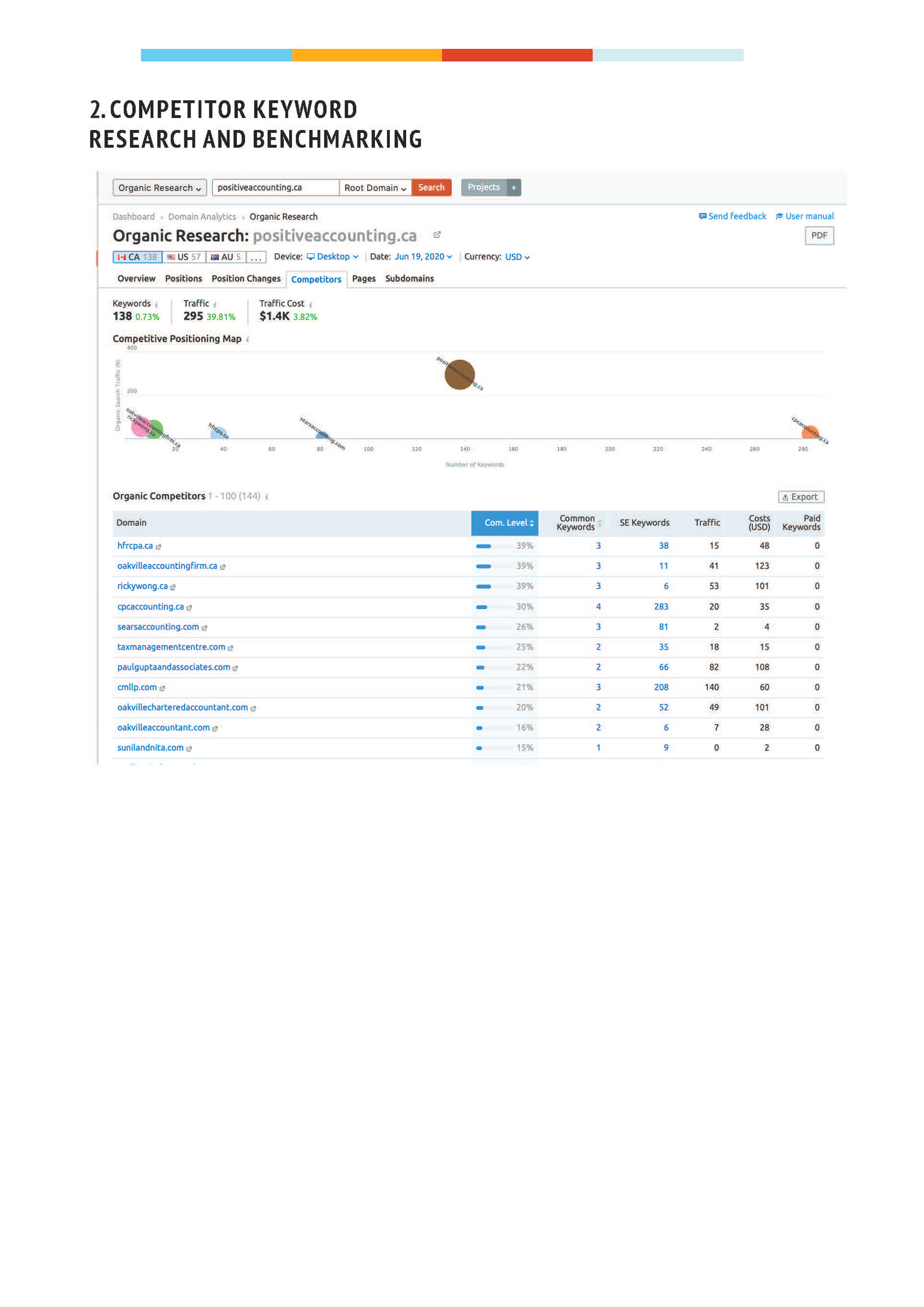
Task: Switch to the AU 5 database
Action: coord(226,257)
